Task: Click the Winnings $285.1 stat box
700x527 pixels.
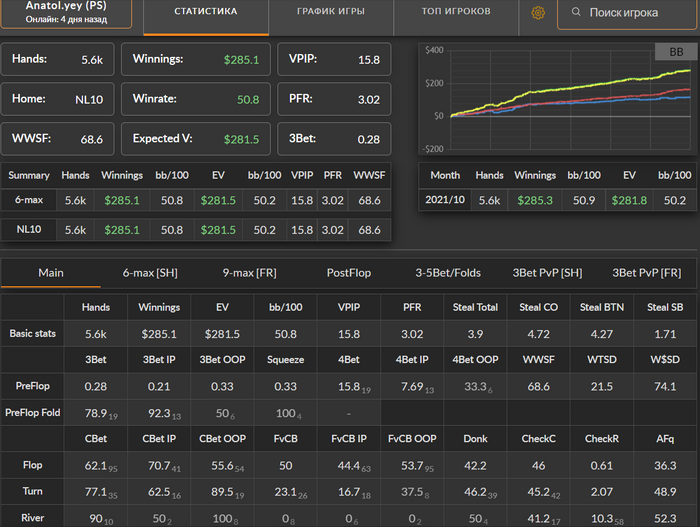Action: [196, 59]
